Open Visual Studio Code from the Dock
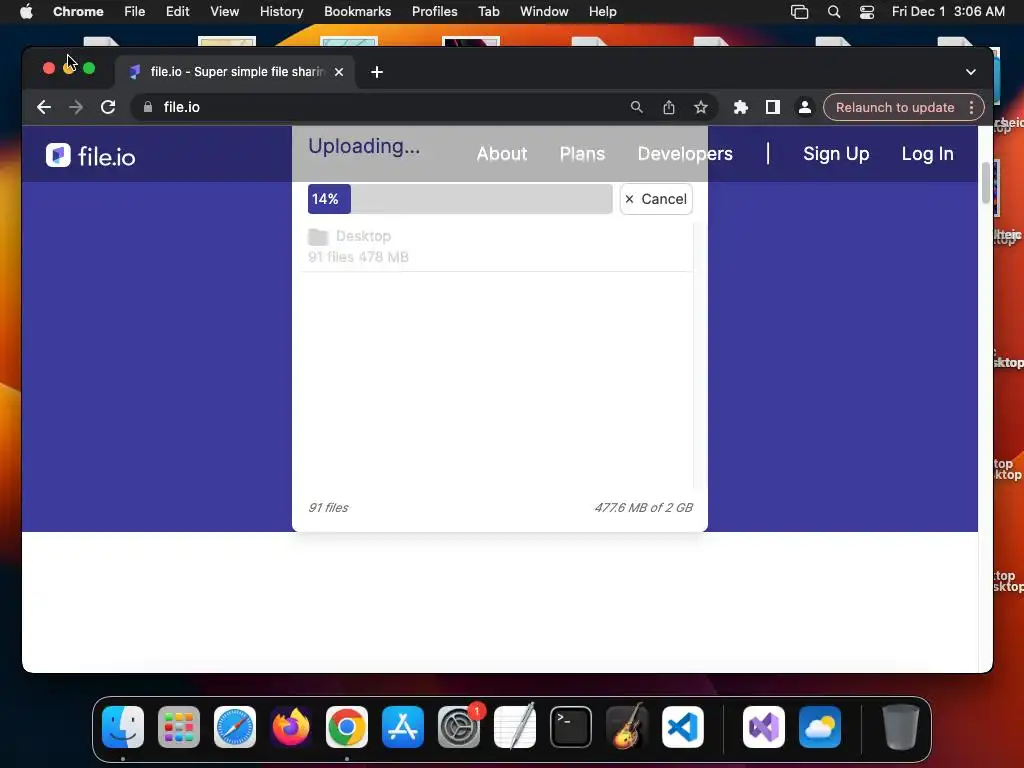The height and width of the screenshot is (768, 1024). 682,727
